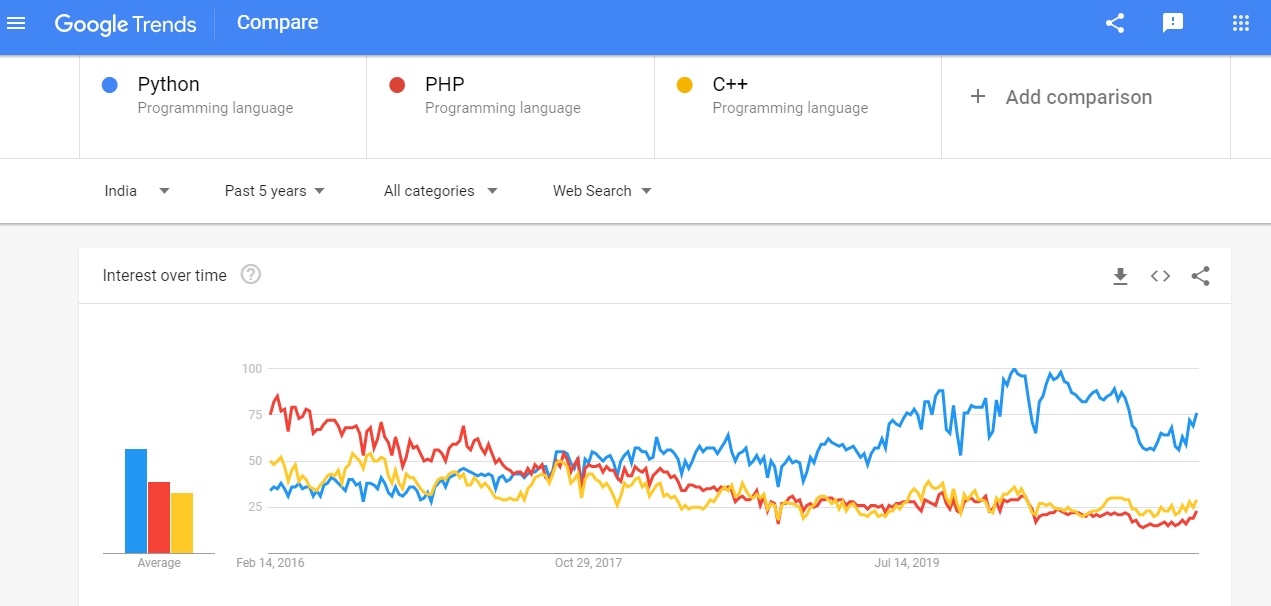Click the yellow C++ color dot

685,85
